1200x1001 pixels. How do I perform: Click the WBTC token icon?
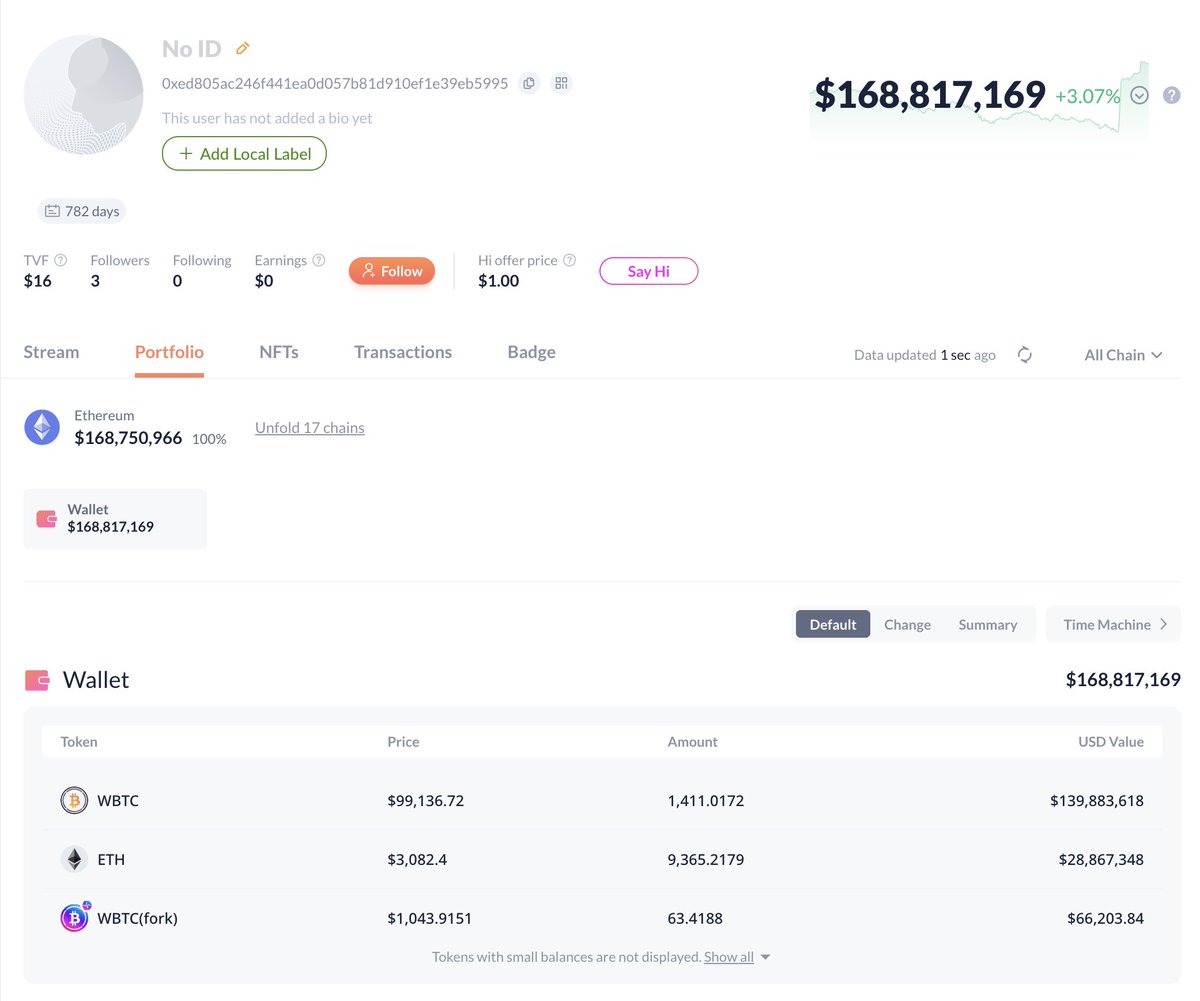pyautogui.click(x=74, y=800)
